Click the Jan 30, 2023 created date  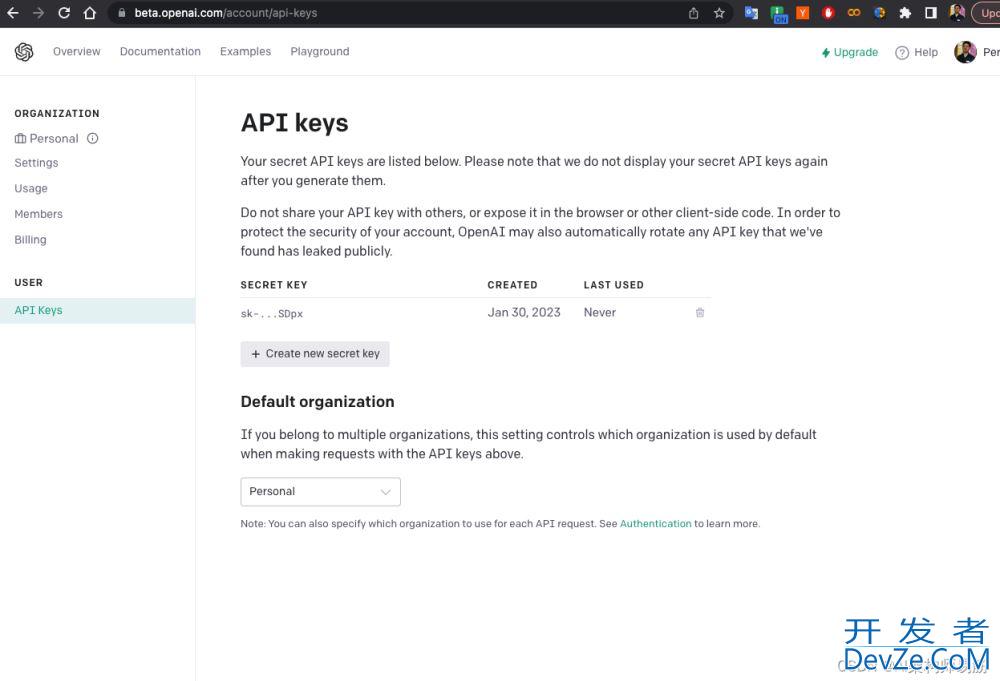tap(524, 312)
